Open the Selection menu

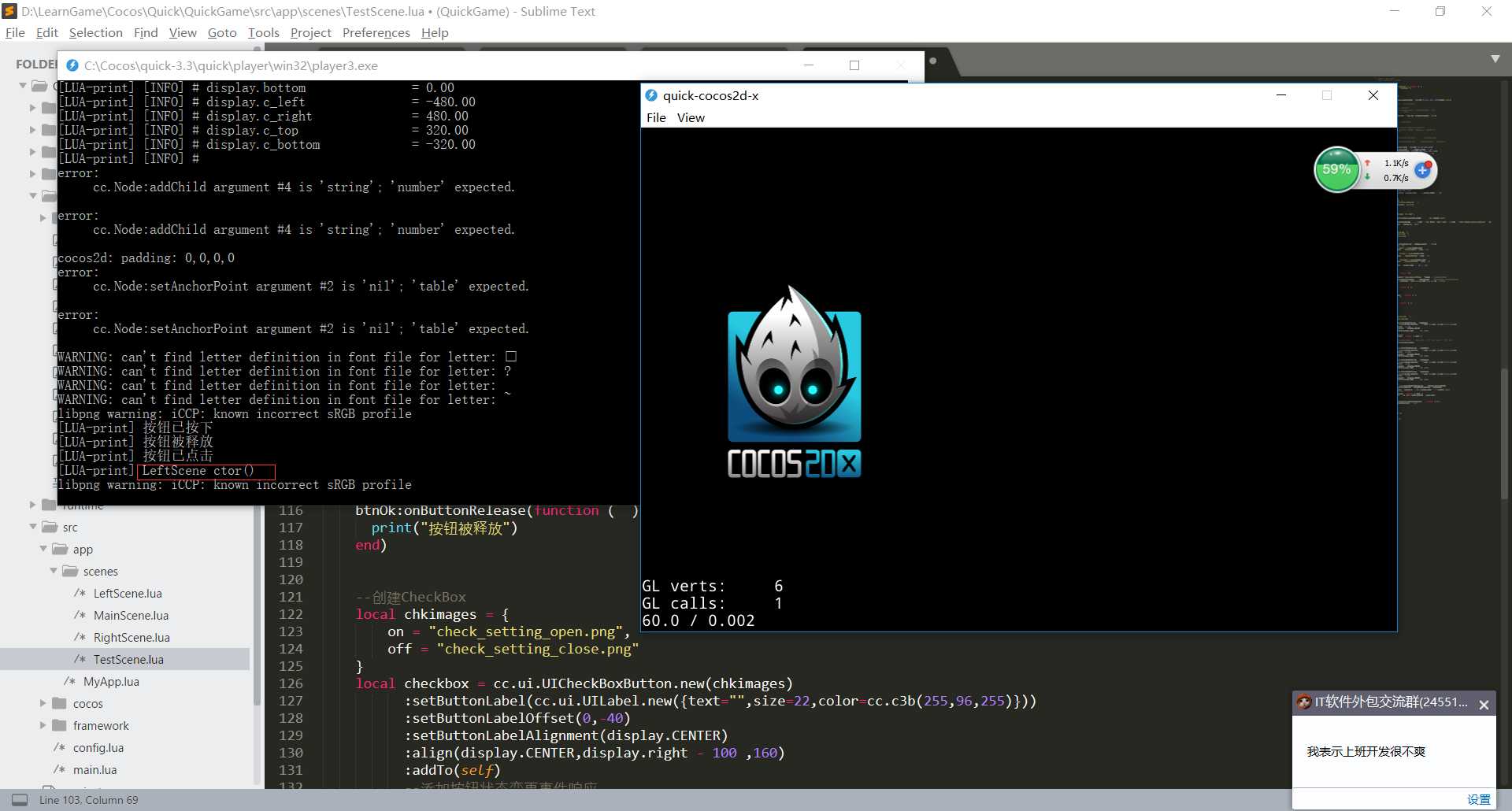point(95,32)
